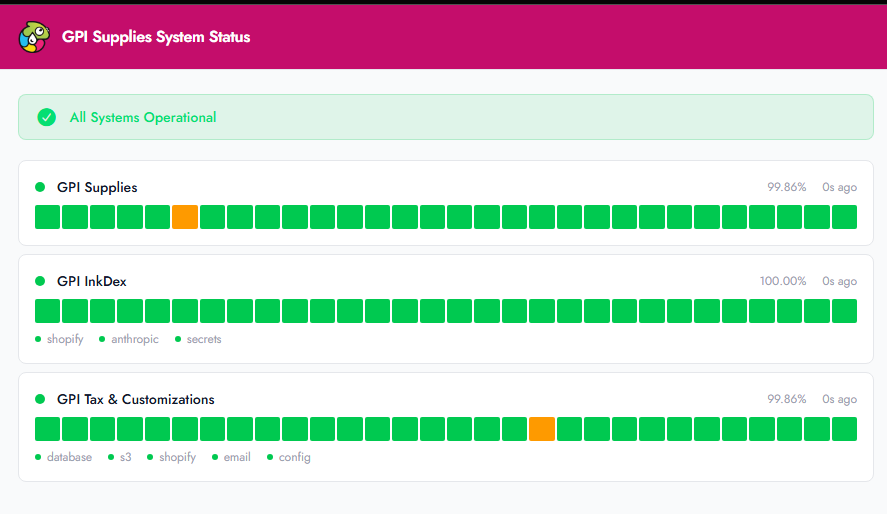Select the first green bar in GPI Supplies timeline
This screenshot has height=514, width=887.
coord(48,217)
